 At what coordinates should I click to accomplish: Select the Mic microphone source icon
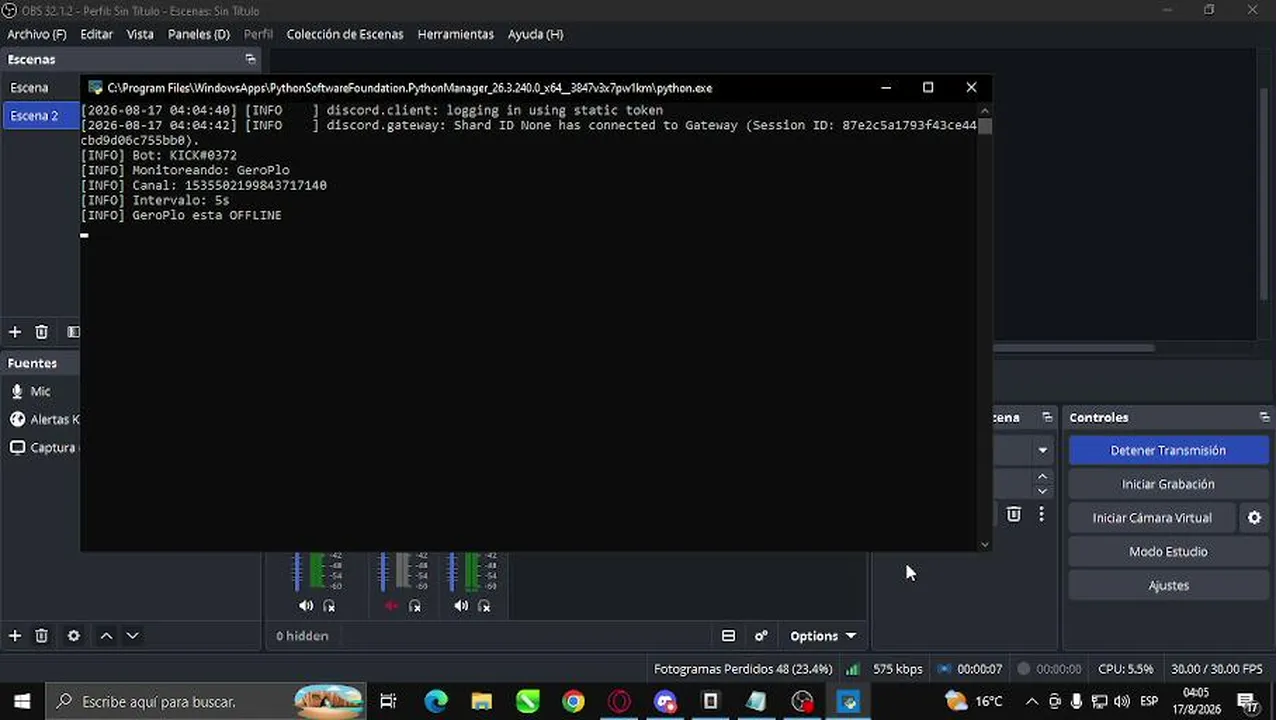17,391
